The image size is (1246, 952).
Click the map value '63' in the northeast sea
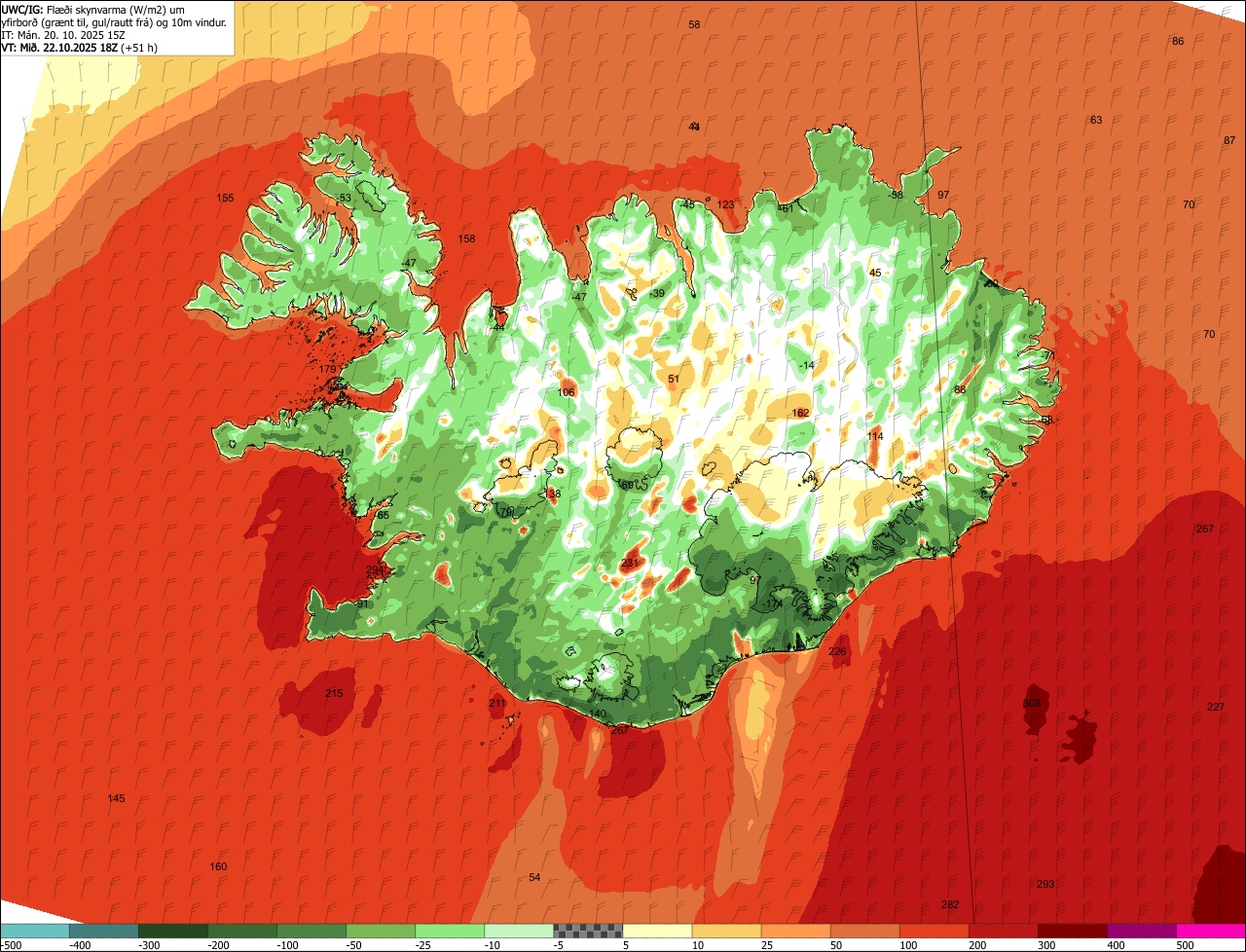pyautogui.click(x=1096, y=120)
